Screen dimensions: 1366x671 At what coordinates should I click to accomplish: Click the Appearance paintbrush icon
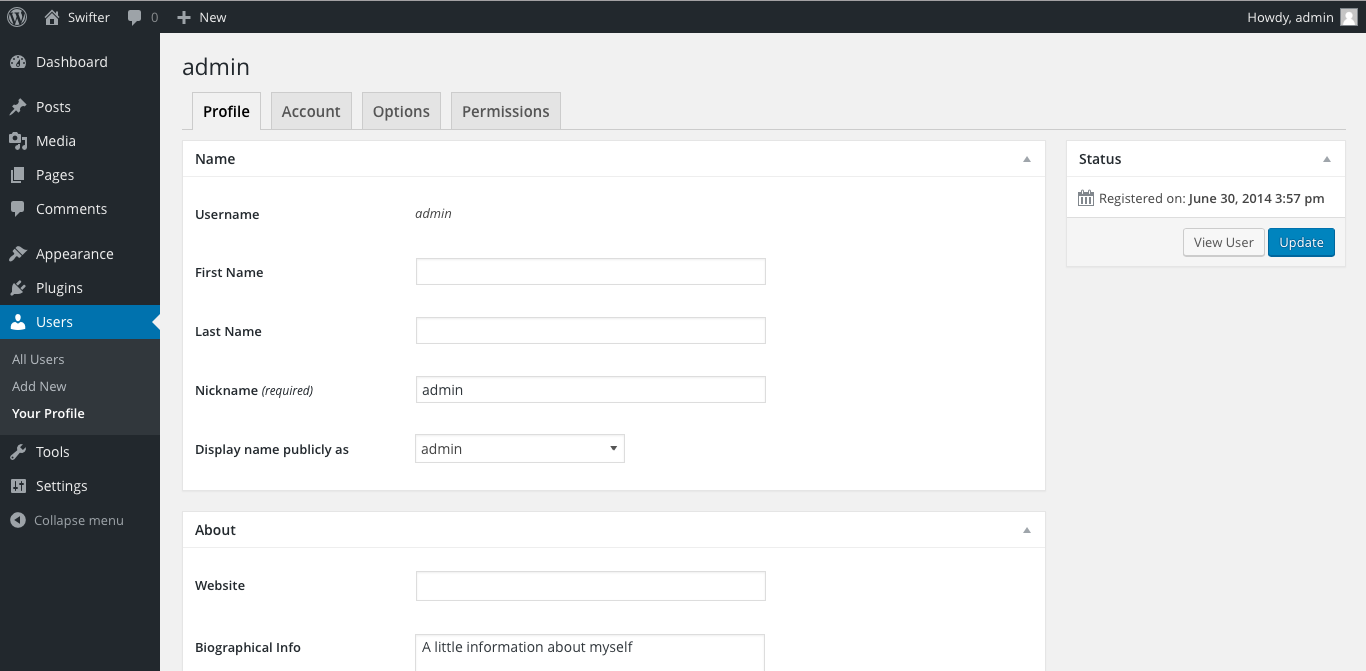(18, 254)
